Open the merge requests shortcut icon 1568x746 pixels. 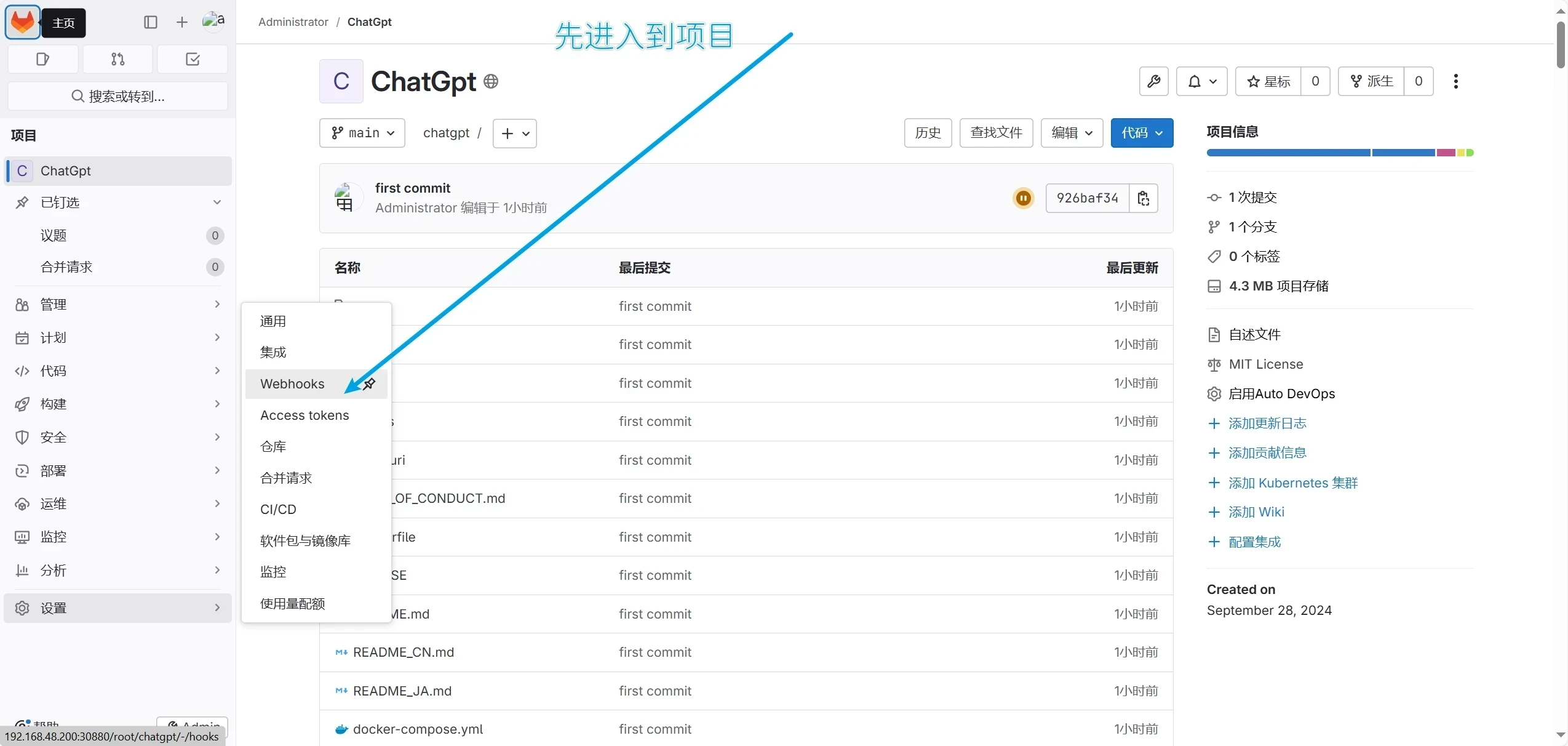click(117, 59)
